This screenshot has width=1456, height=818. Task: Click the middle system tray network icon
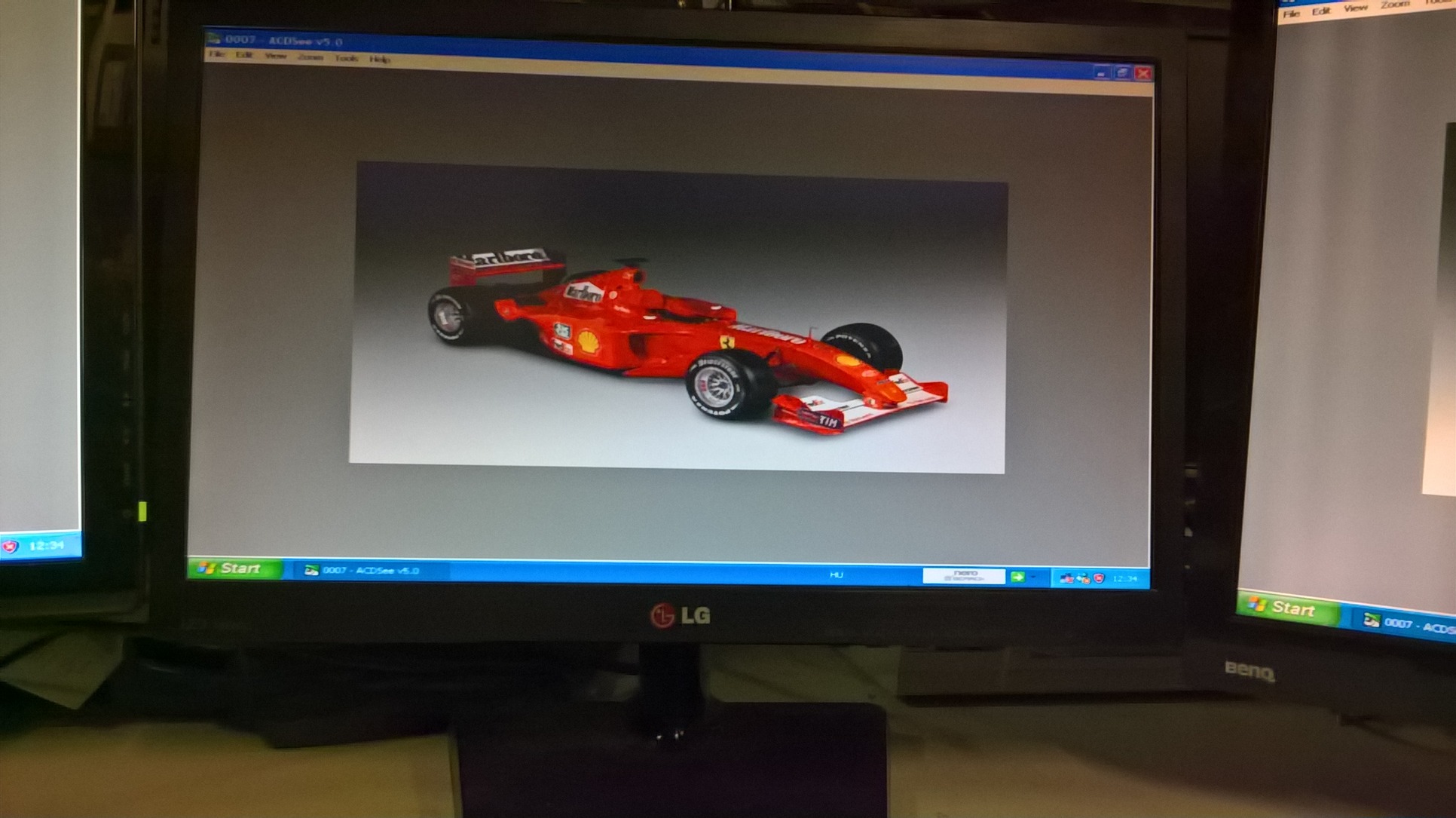tap(1083, 579)
